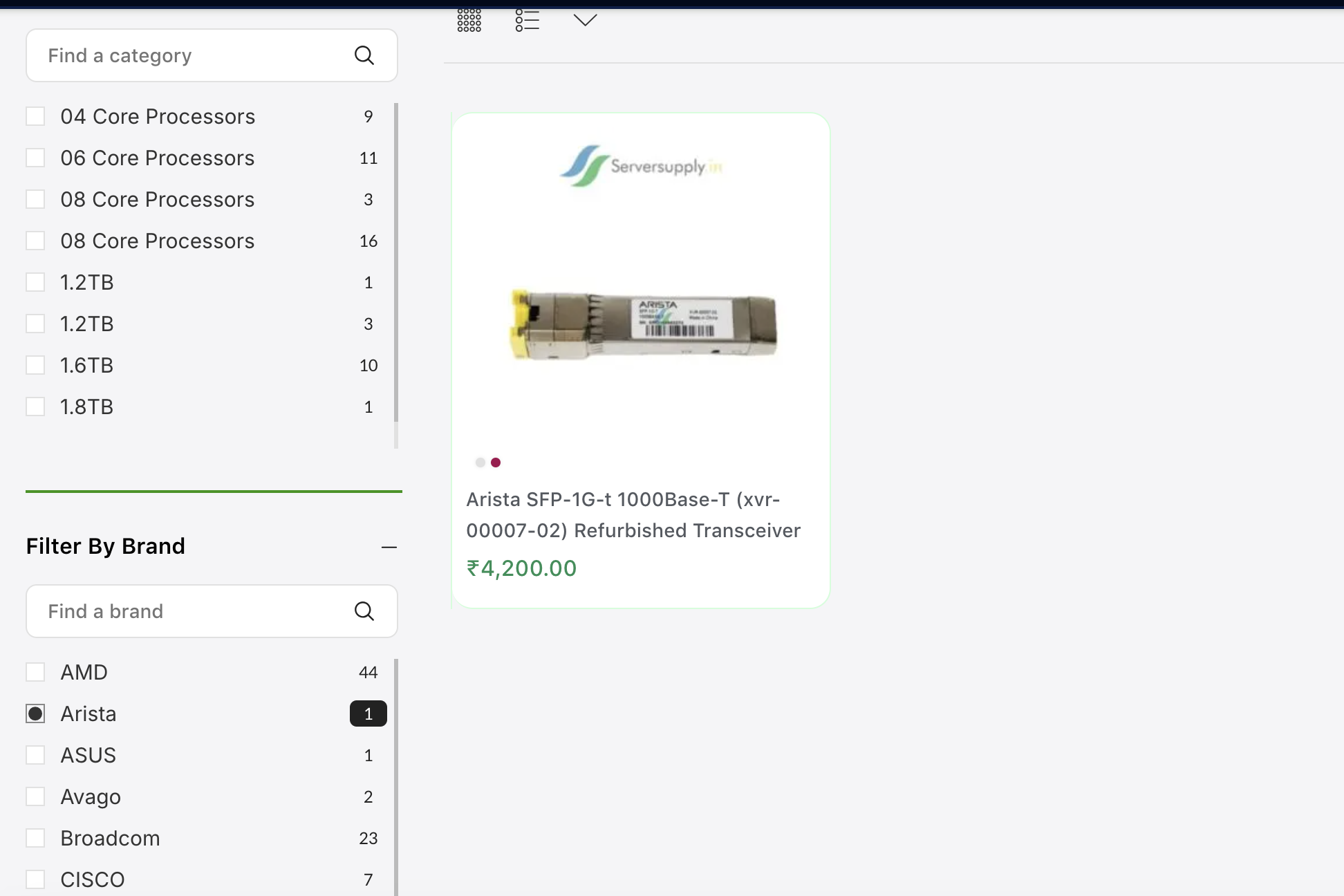Click the ₹4,200.00 product price
Viewport: 1344px width, 896px height.
[x=522, y=568]
